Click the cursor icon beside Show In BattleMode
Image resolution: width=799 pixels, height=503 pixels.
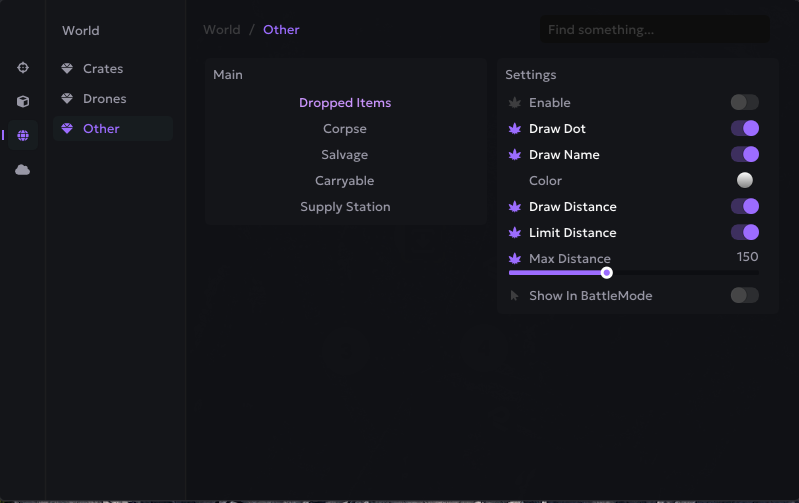[515, 296]
